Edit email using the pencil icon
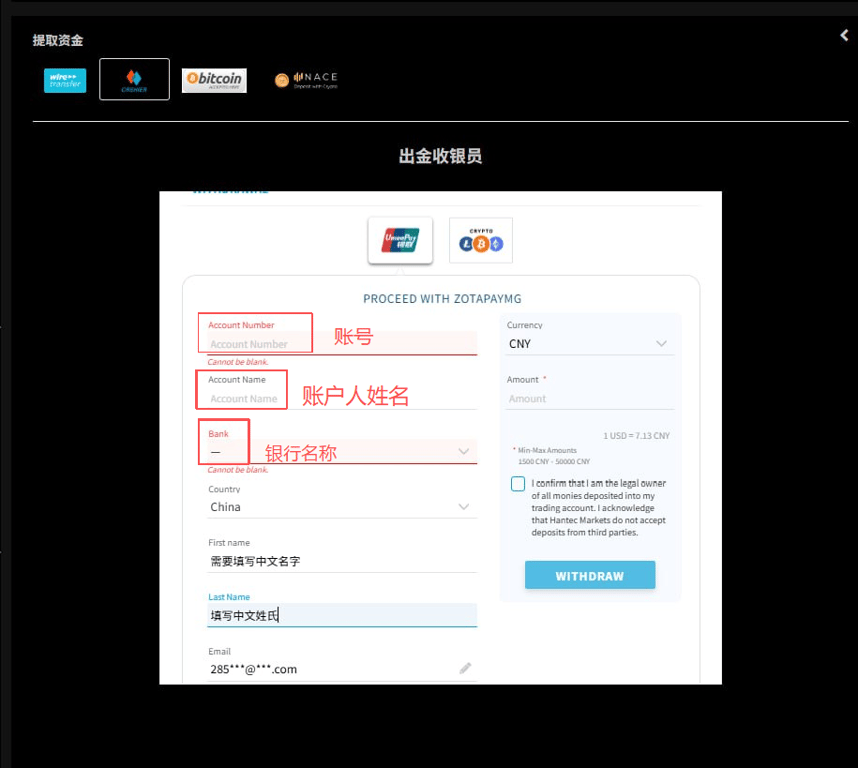858x768 pixels. pos(465,668)
